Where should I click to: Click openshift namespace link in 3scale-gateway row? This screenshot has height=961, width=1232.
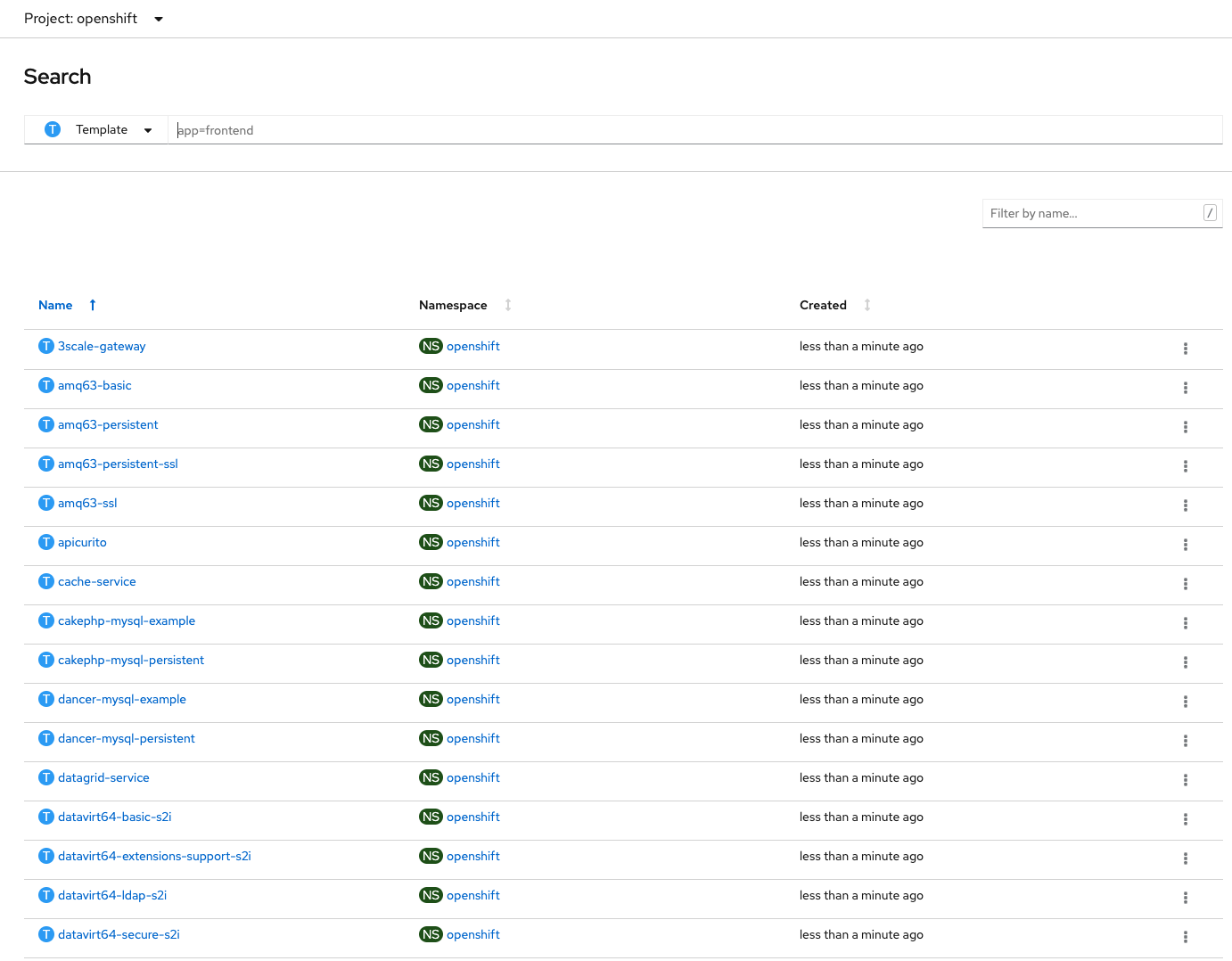coord(473,346)
